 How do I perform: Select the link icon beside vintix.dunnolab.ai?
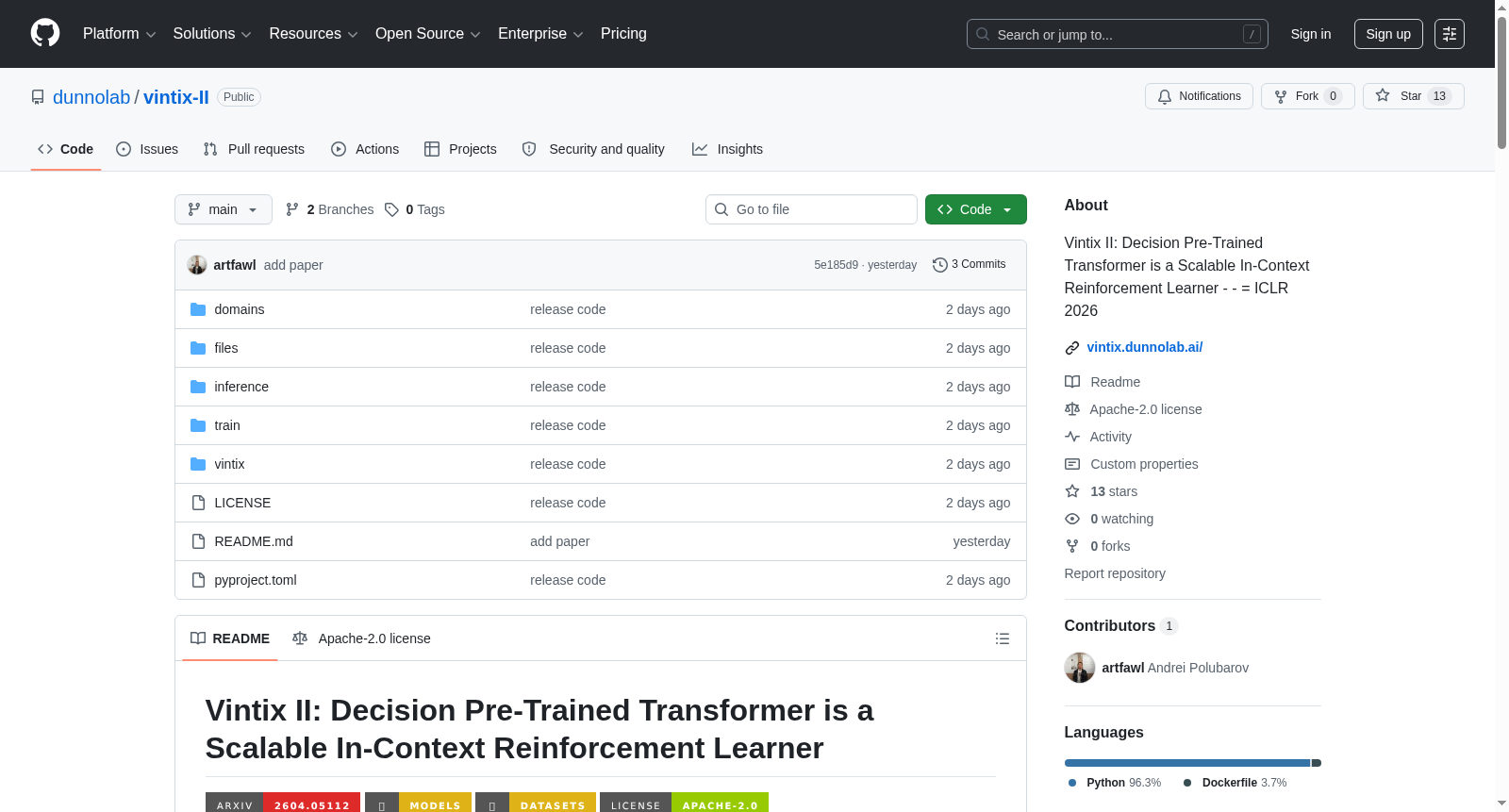(x=1072, y=348)
